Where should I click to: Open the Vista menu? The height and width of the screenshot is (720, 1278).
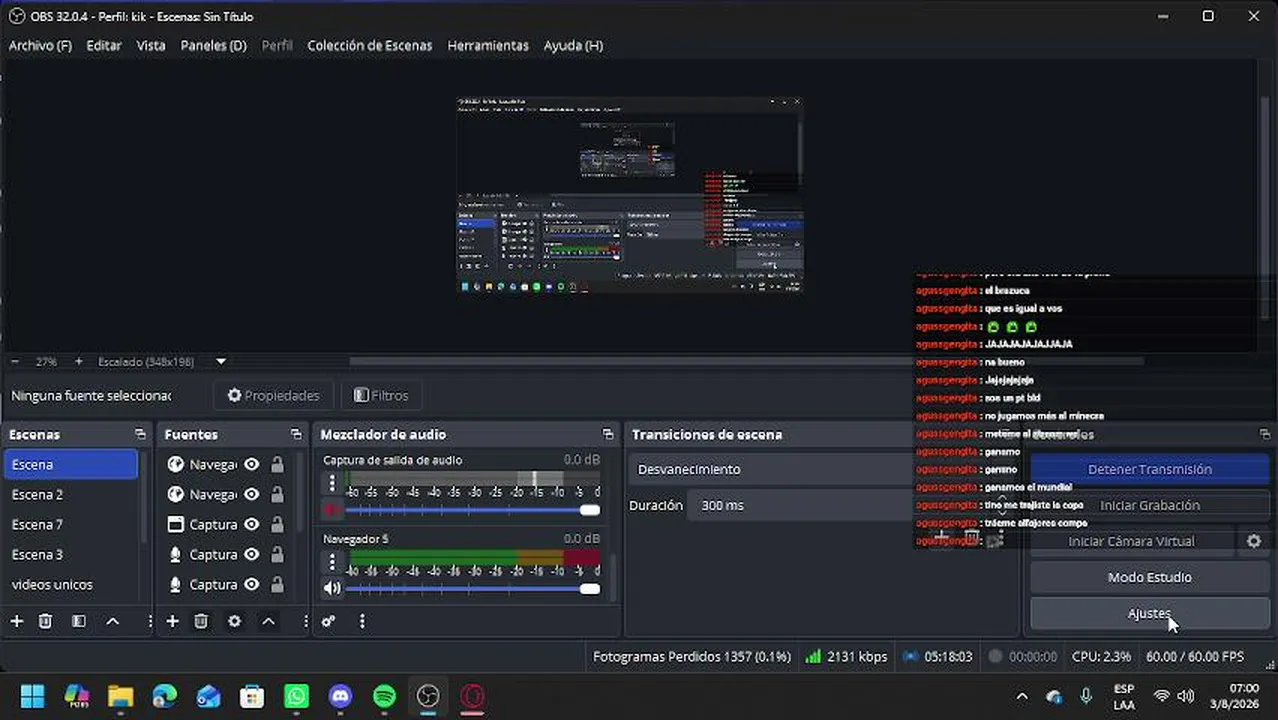coord(151,45)
